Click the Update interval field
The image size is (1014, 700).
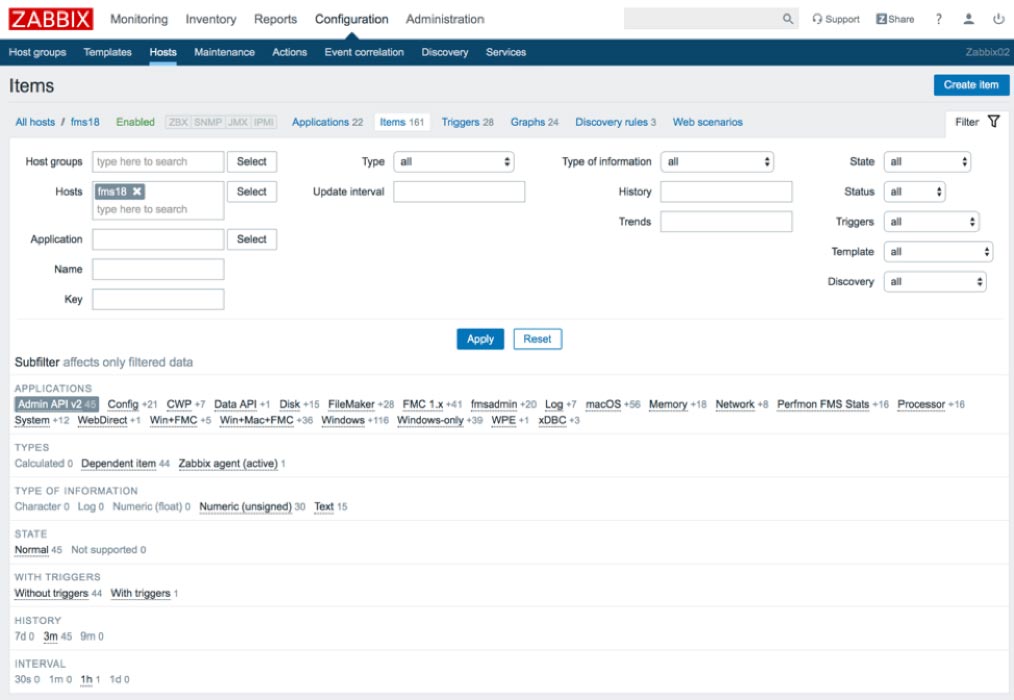click(459, 191)
